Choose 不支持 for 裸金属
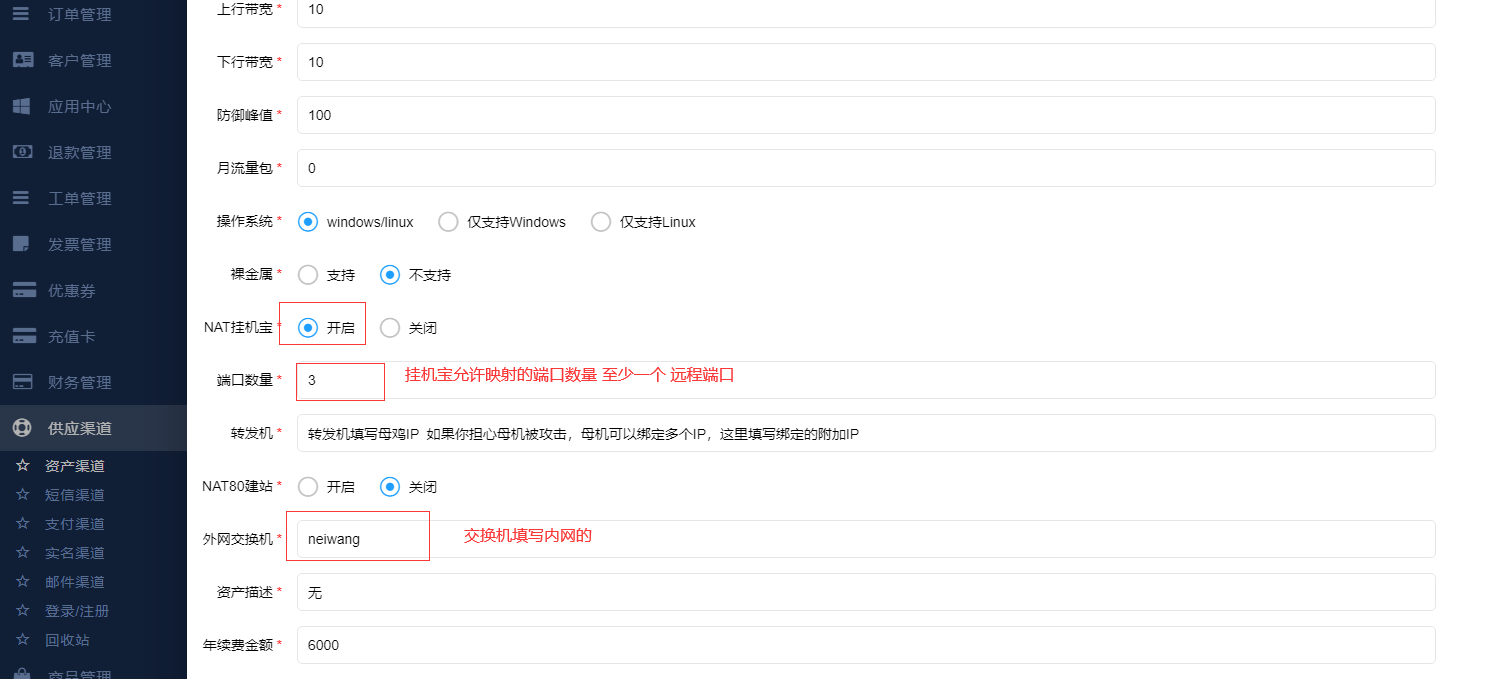 point(390,275)
